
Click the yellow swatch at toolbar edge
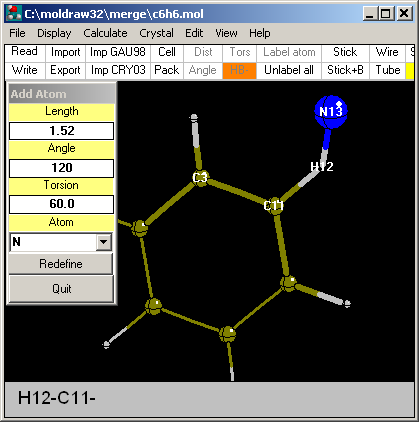point(410,70)
